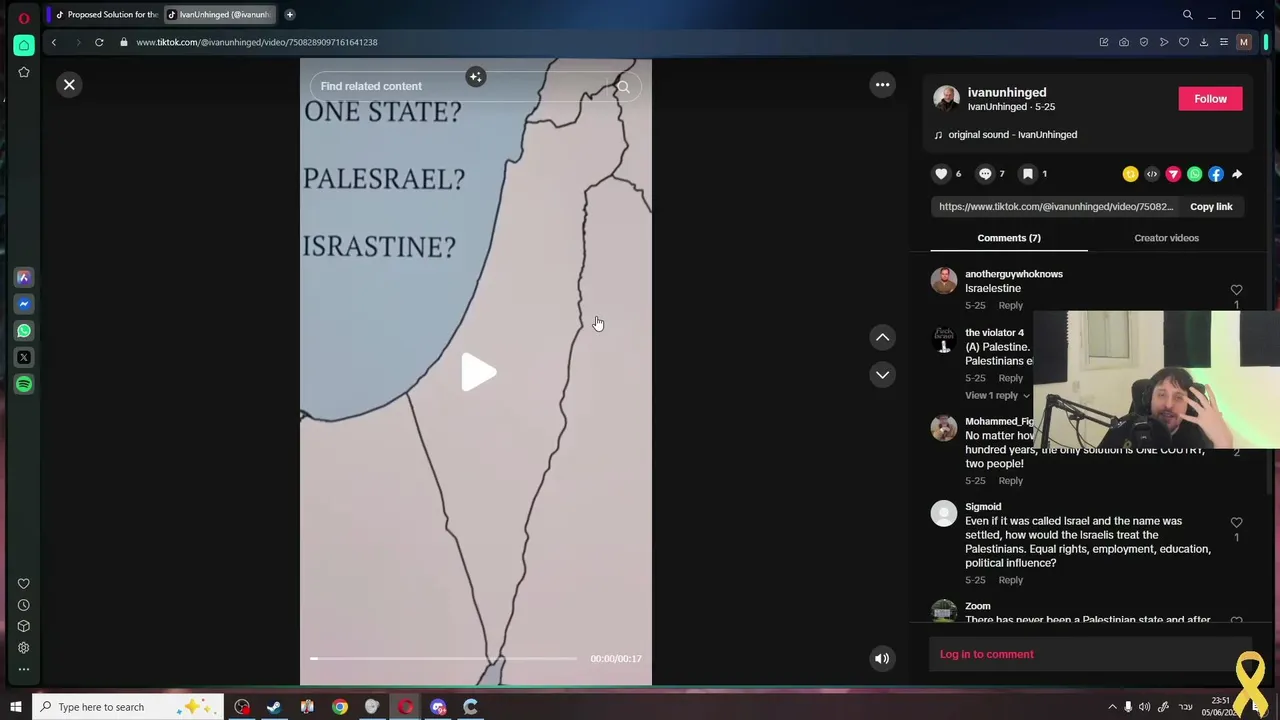Reply to the ONE COUNTRY comment
Viewport: 1280px width, 720px height.
point(1010,481)
